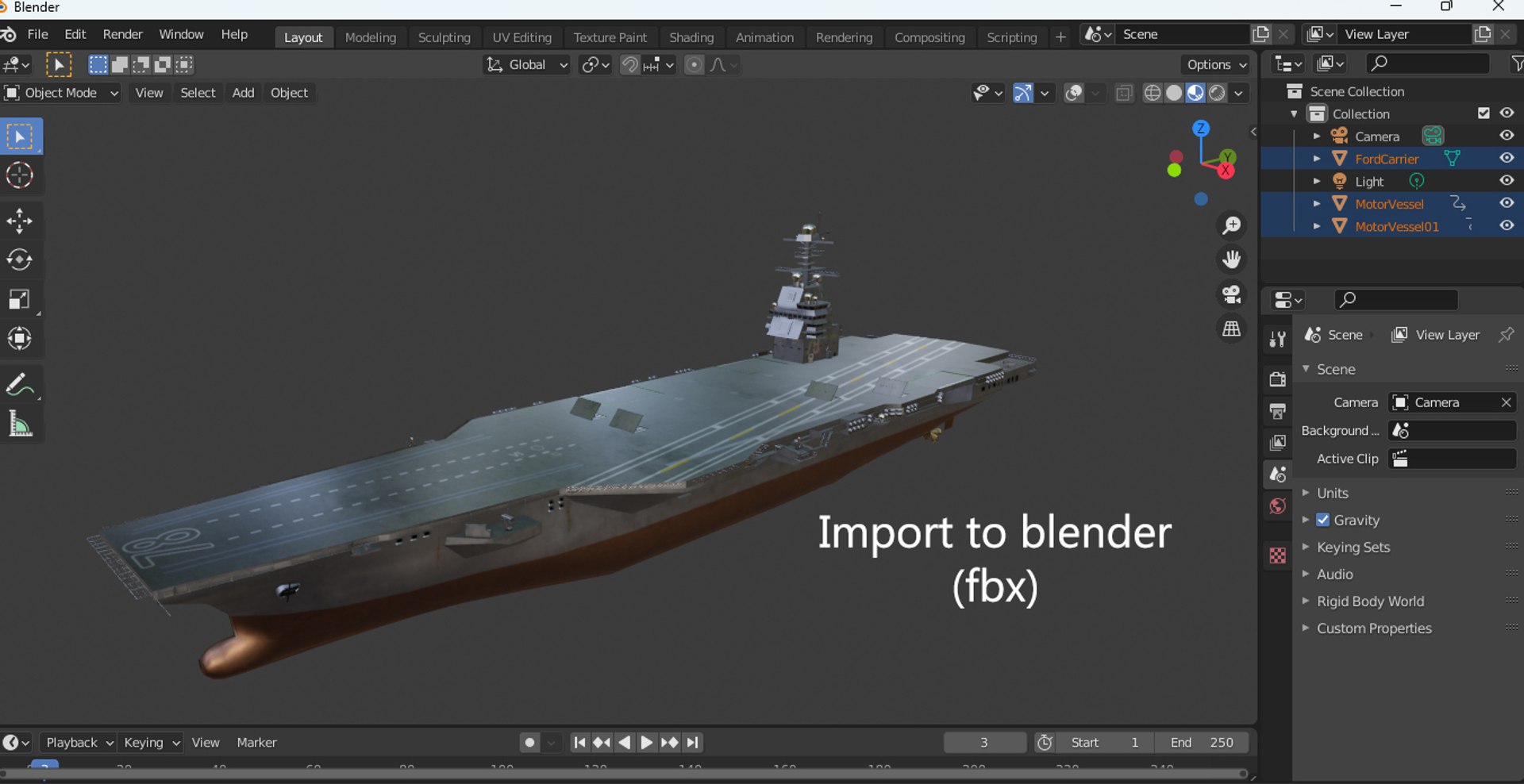
Task: Open the Render menu
Action: tap(123, 35)
